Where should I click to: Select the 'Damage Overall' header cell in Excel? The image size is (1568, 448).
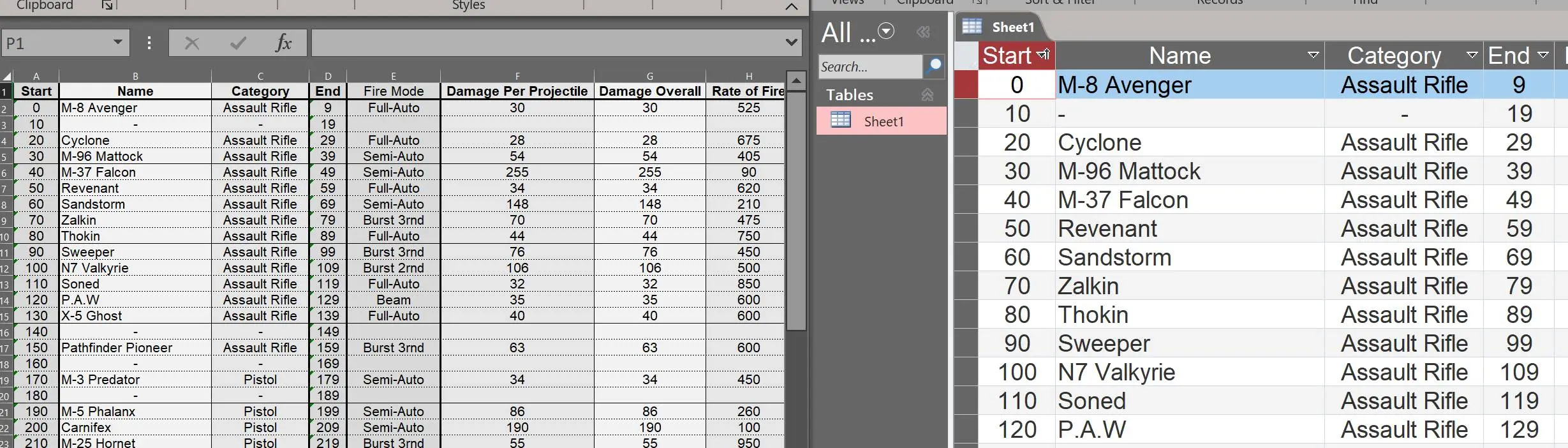(x=649, y=91)
